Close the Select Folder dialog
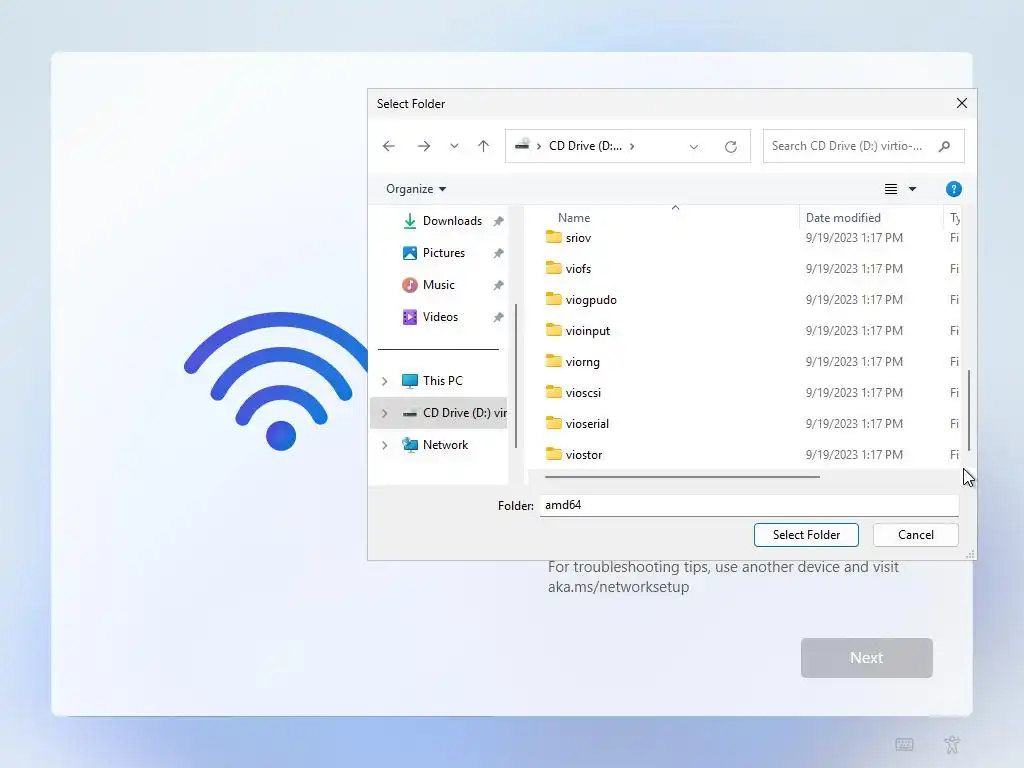 [961, 103]
